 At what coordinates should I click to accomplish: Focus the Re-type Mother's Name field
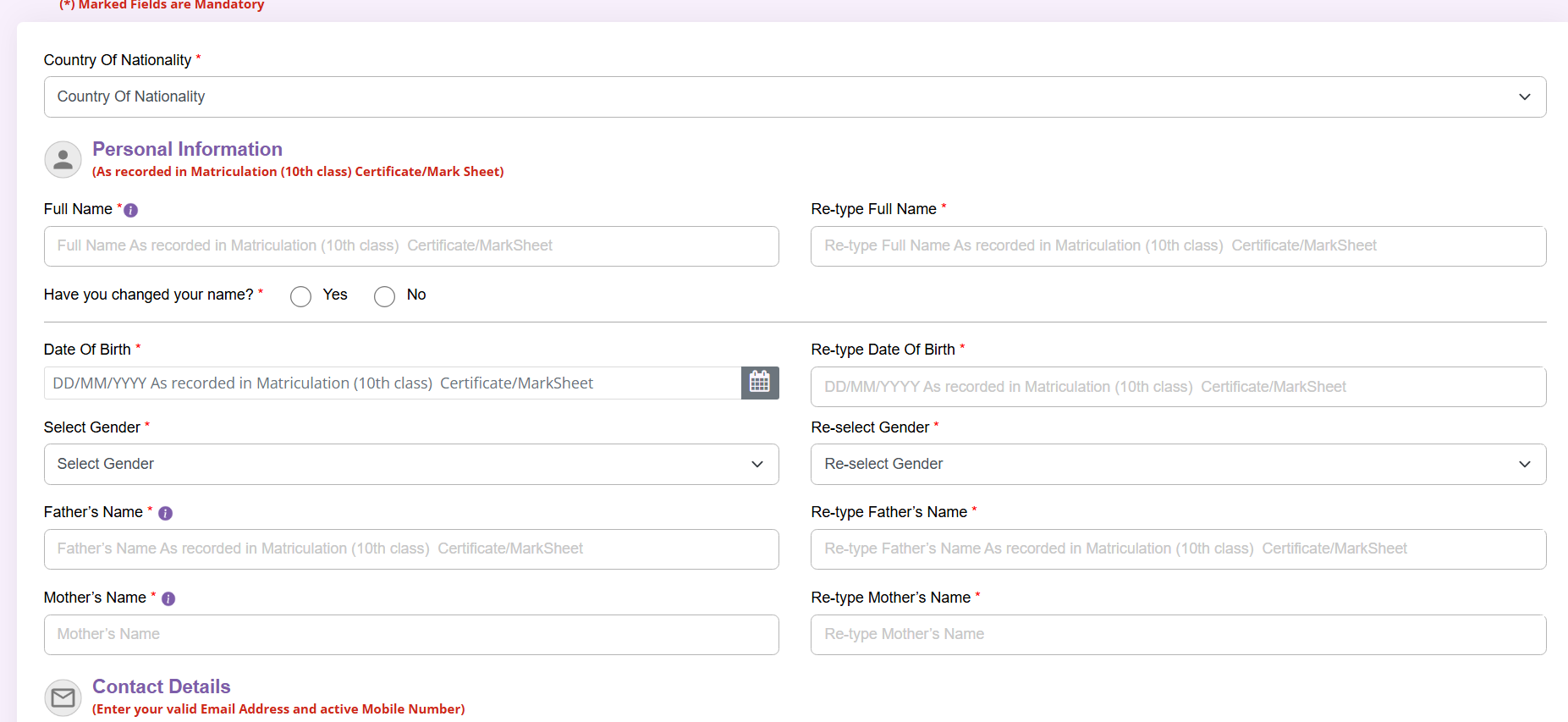(x=1178, y=635)
